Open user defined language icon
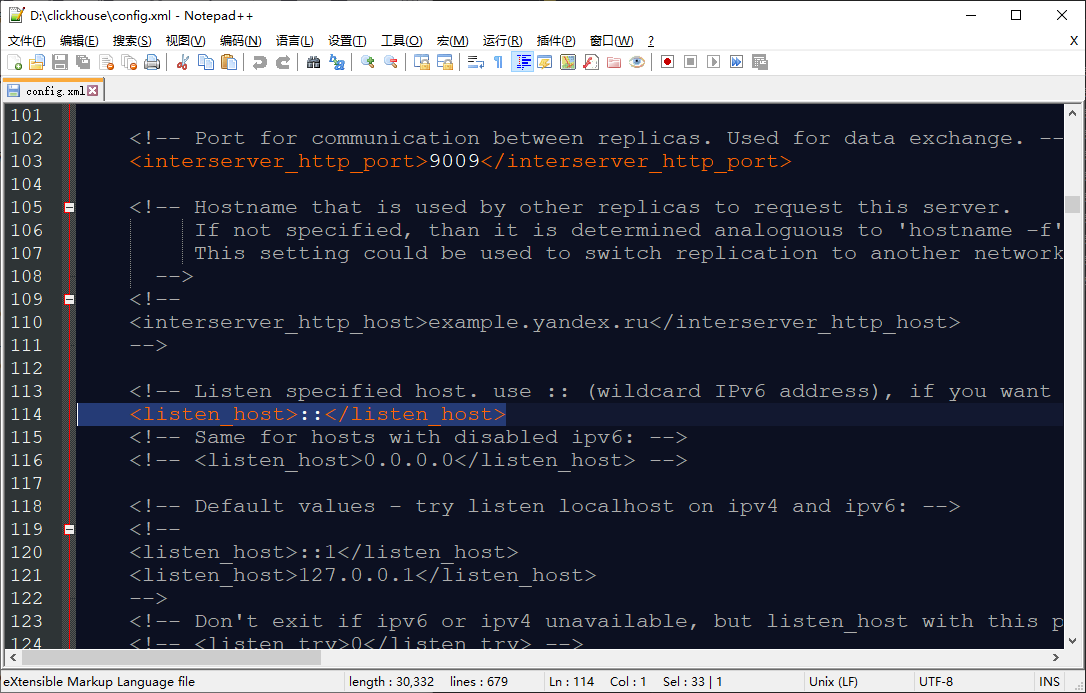The width and height of the screenshot is (1086, 693). coord(544,62)
